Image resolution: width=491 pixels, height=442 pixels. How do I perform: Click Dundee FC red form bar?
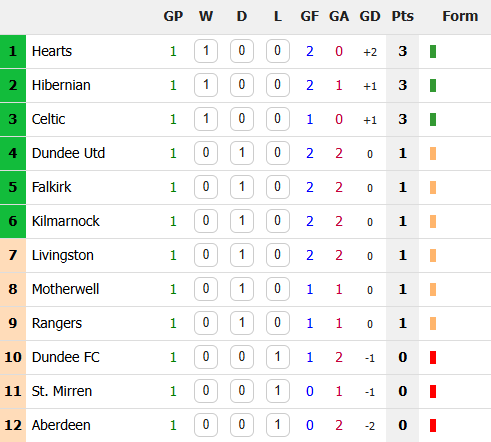coord(433,357)
